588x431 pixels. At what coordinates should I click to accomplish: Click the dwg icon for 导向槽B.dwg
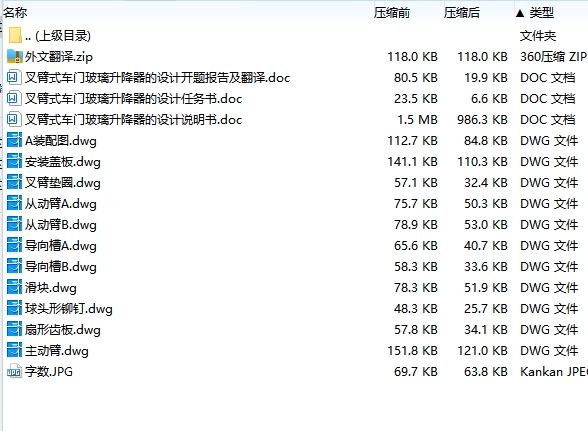point(14,266)
